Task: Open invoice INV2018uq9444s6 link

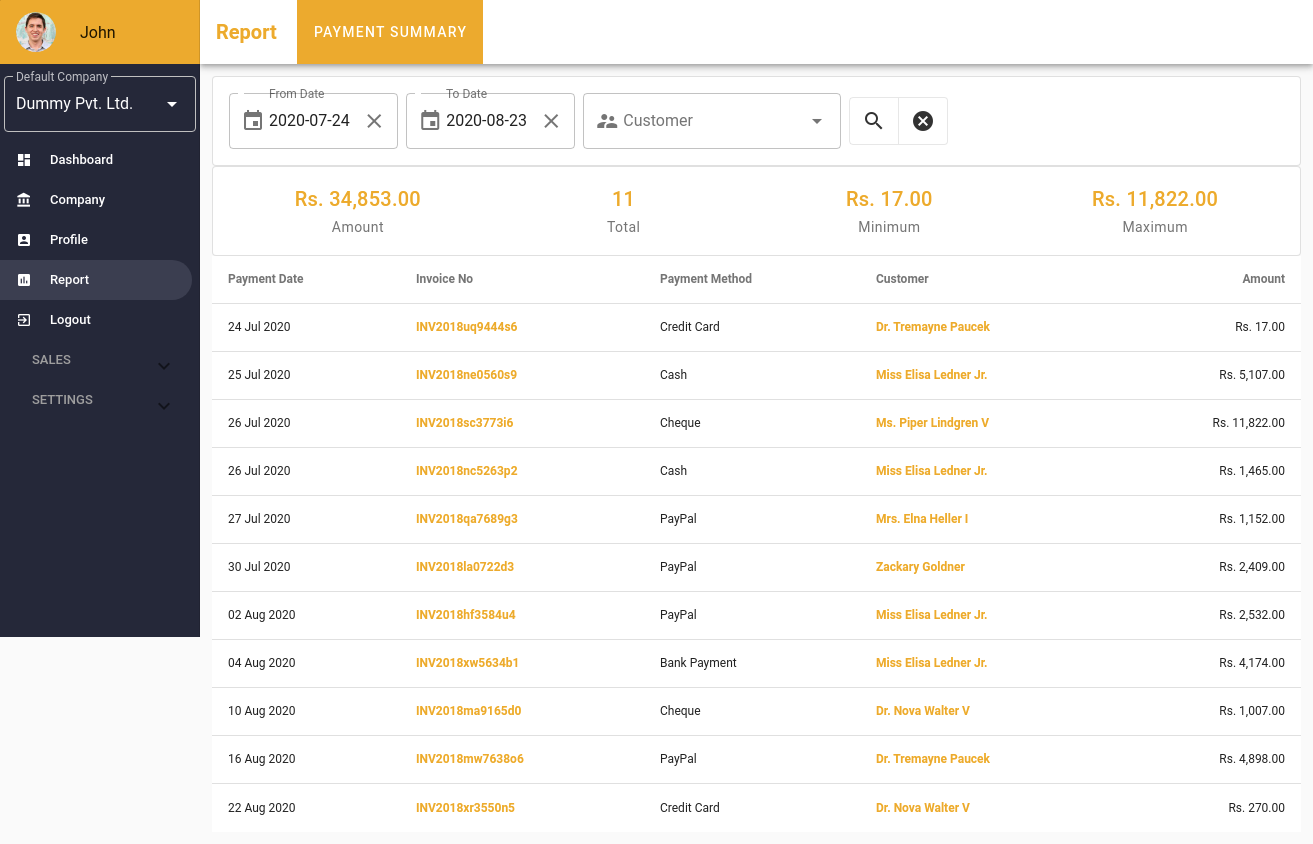Action: click(x=466, y=327)
